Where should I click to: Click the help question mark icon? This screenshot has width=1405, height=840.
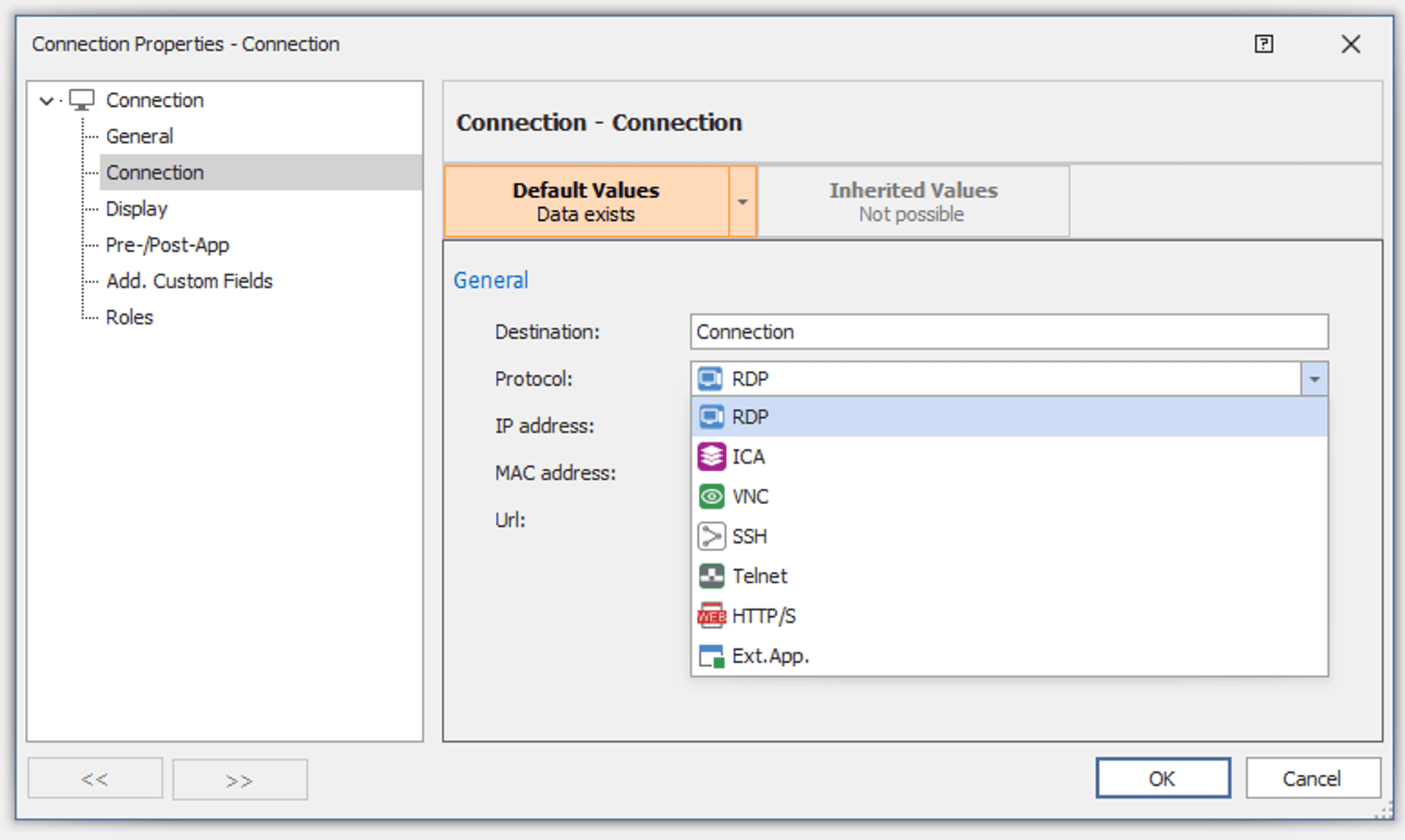(x=1263, y=44)
